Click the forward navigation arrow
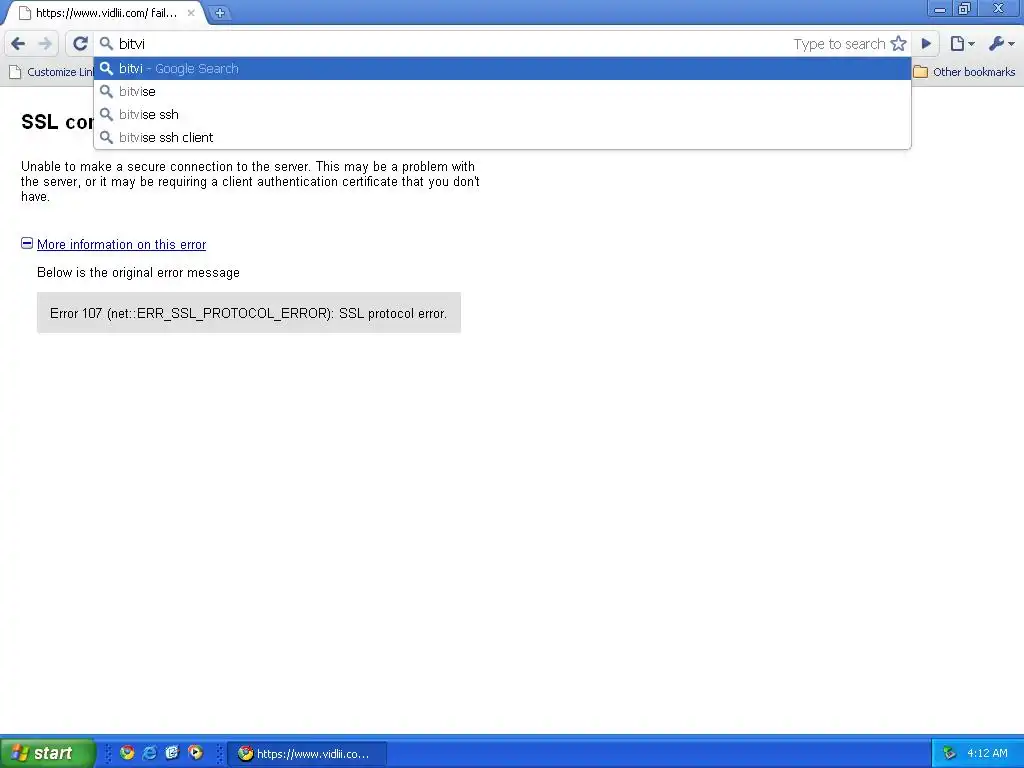 pos(45,44)
